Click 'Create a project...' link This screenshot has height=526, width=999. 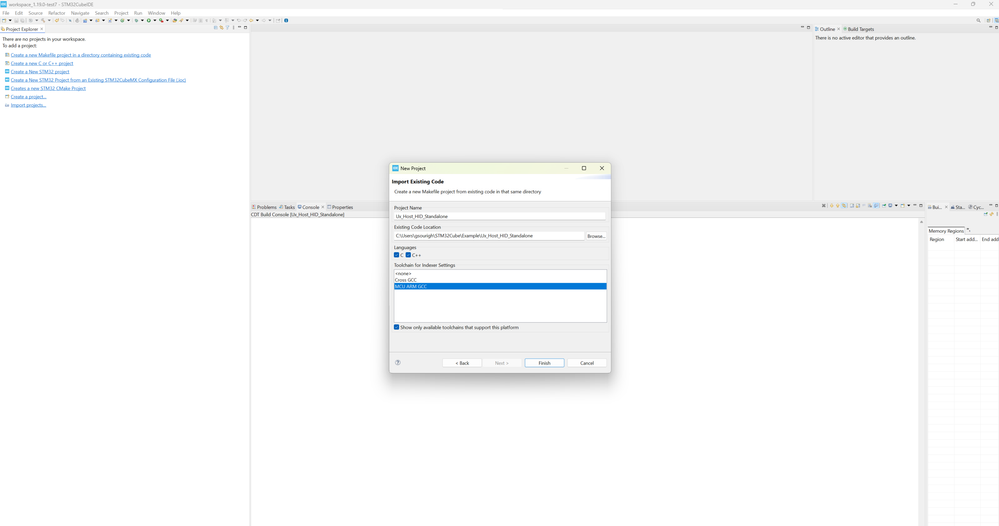28,97
